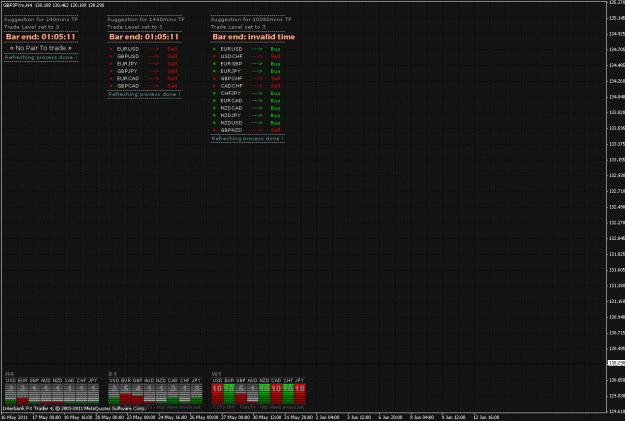Select 'Suggestion for 240mins TF' heading
Screen dimensions: 625x421
[41, 19]
